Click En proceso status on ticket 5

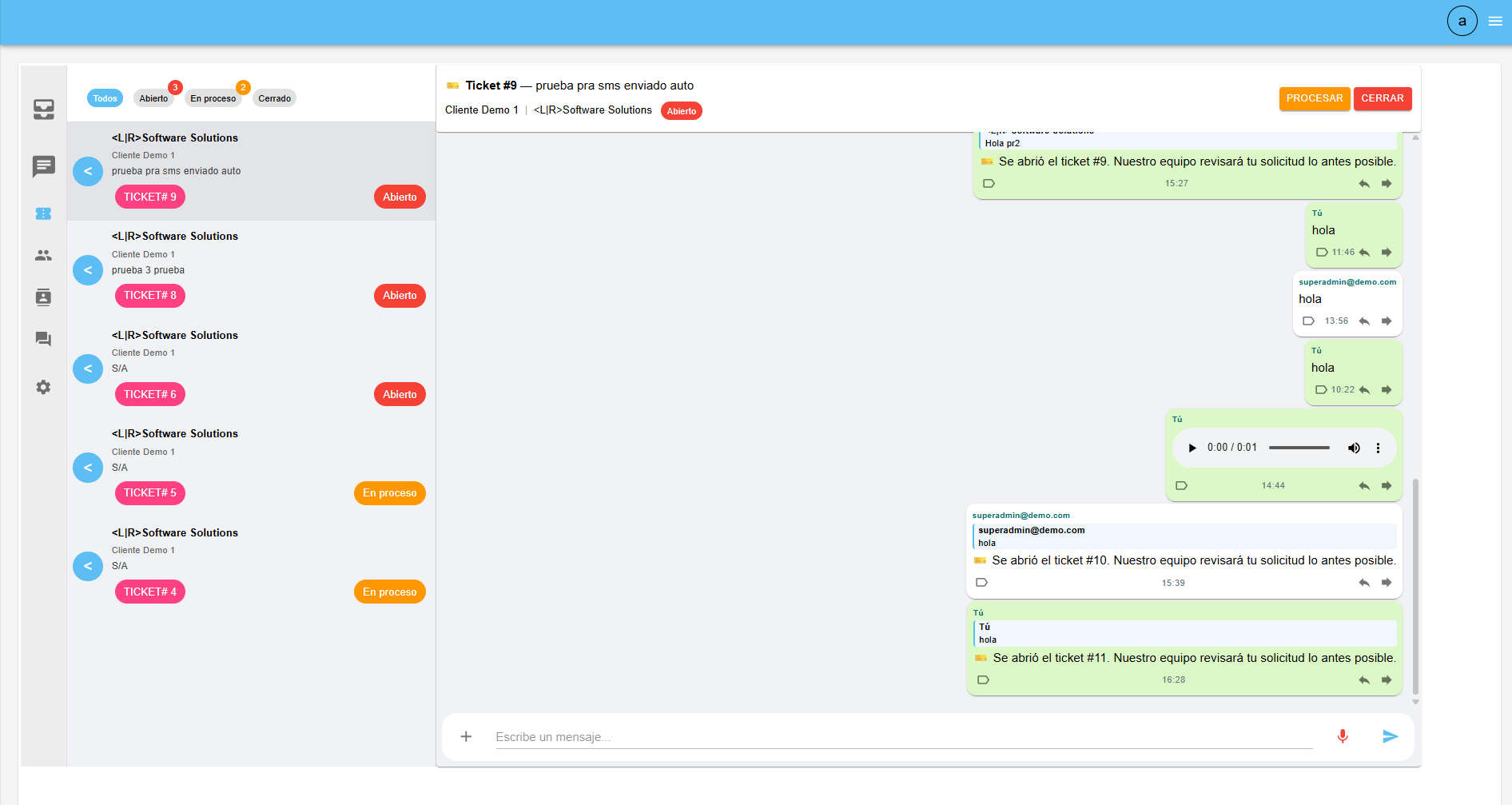pyautogui.click(x=390, y=493)
